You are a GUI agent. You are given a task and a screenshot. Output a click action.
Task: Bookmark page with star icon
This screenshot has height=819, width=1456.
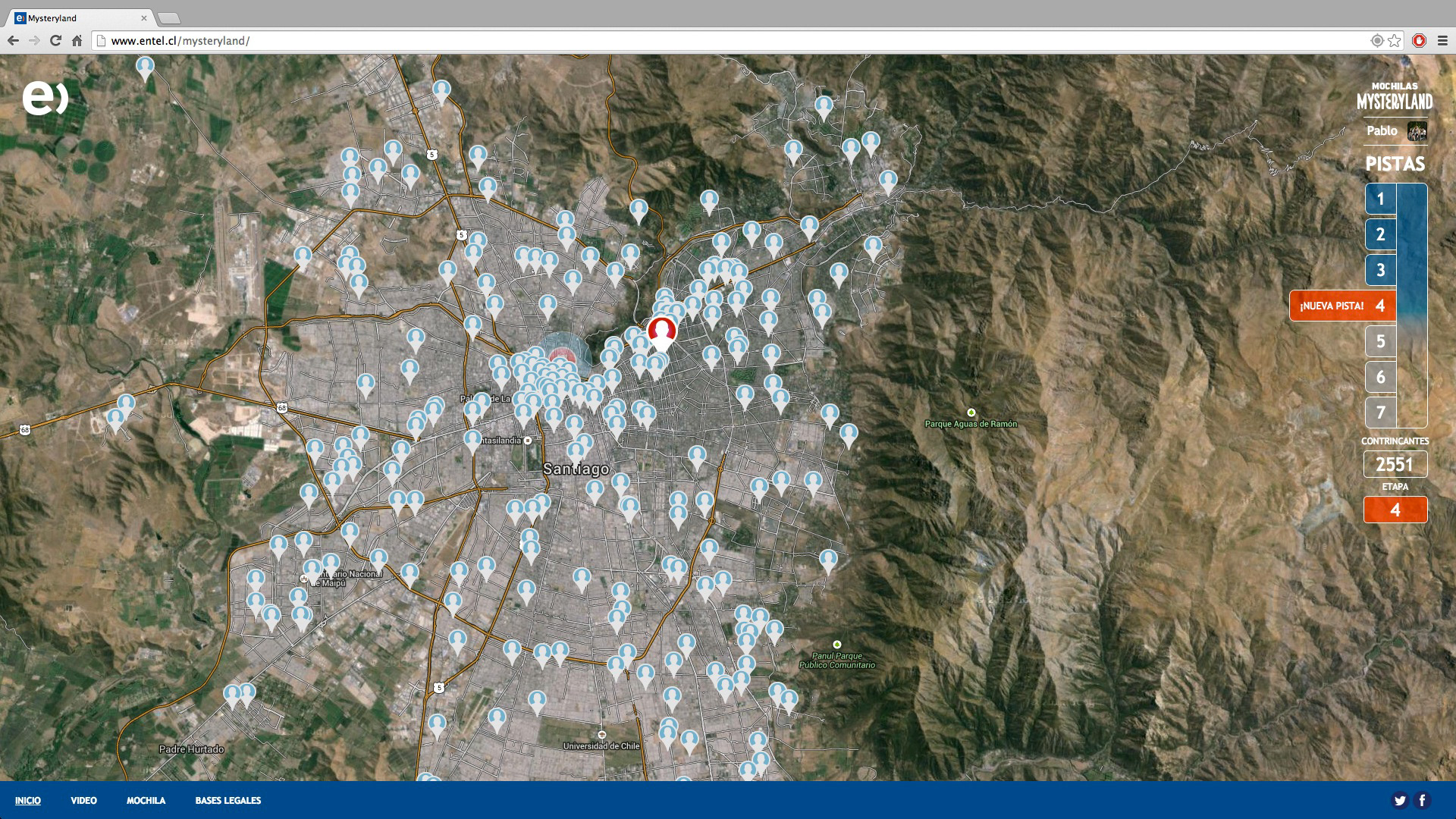click(x=1395, y=41)
